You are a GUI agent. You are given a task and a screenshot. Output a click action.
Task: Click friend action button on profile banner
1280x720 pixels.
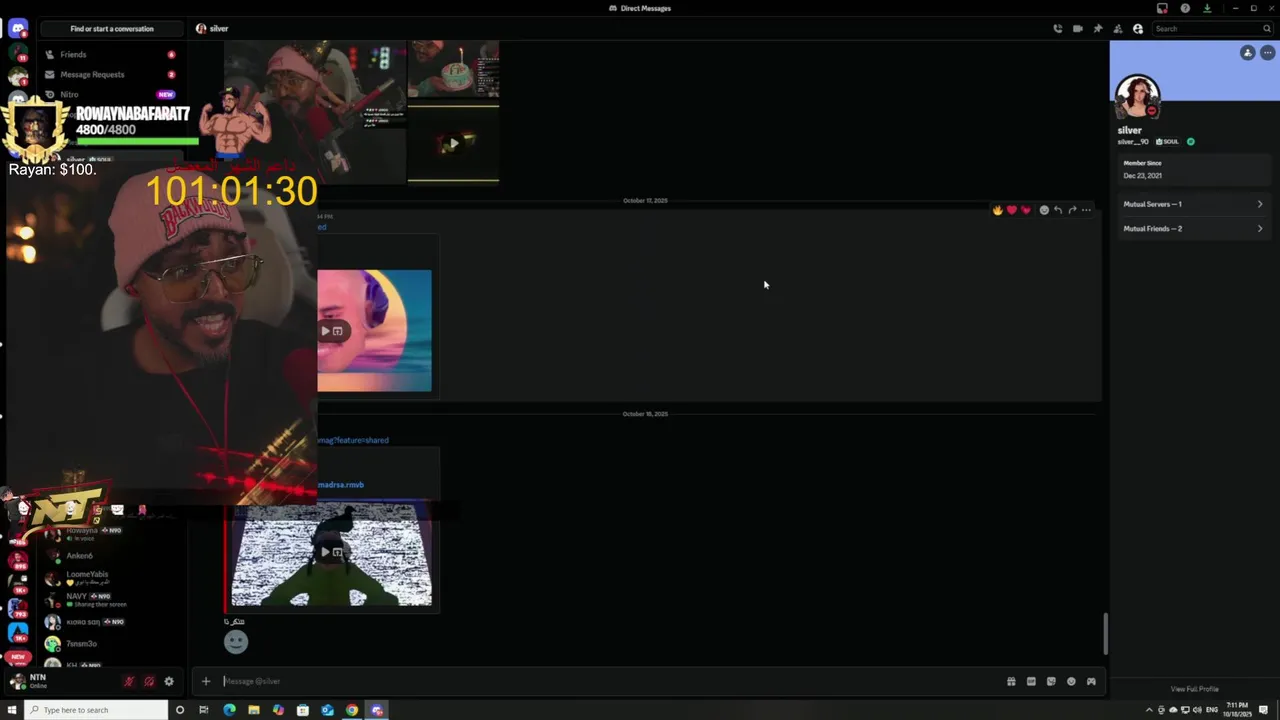coord(1247,53)
